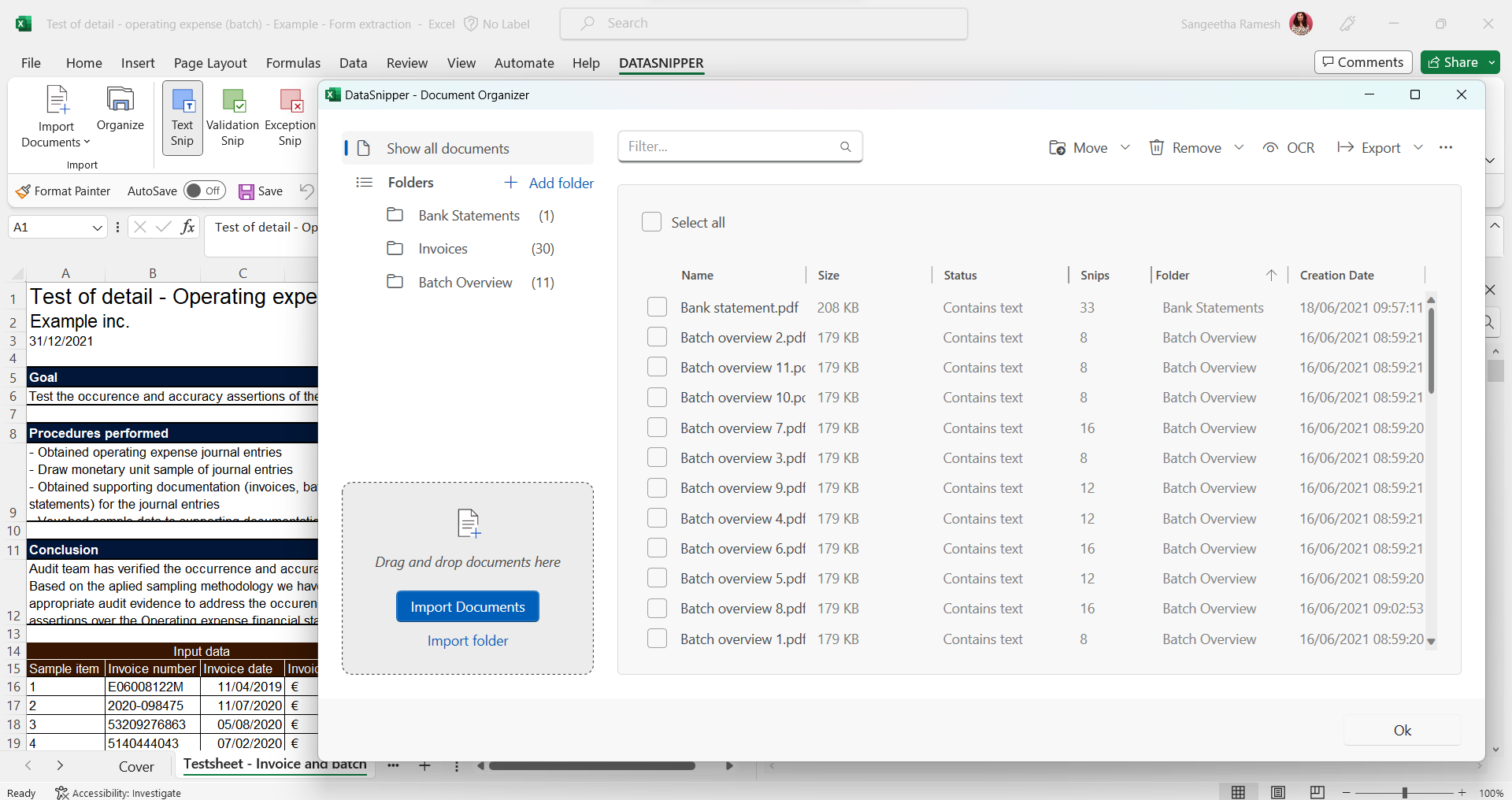Open the Formulas ribbon tab
This screenshot has width=1512, height=800.
click(292, 63)
